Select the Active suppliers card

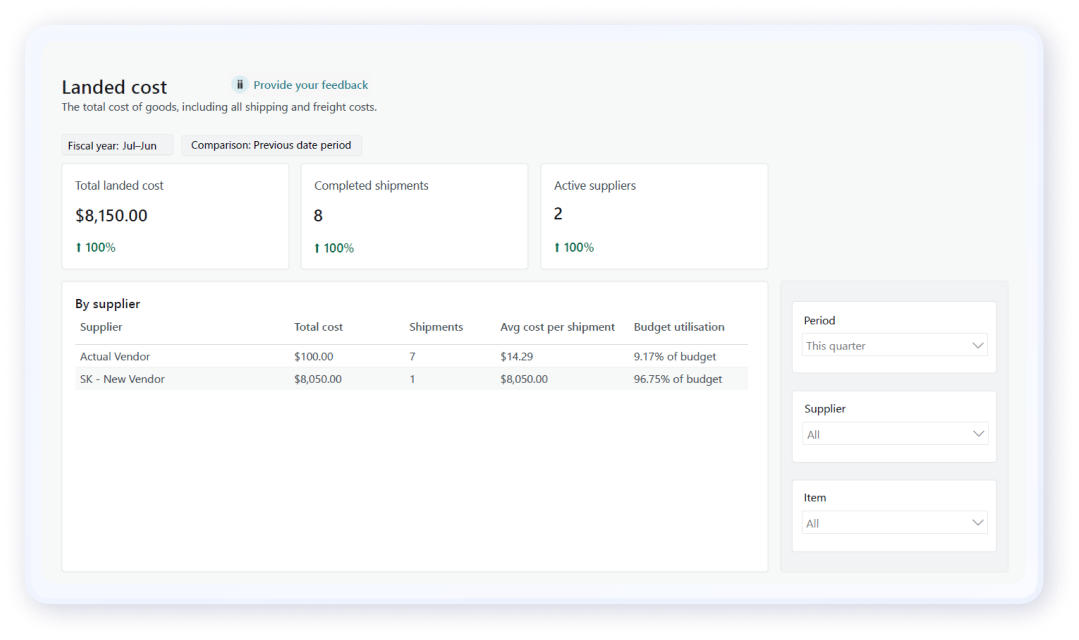click(x=654, y=216)
